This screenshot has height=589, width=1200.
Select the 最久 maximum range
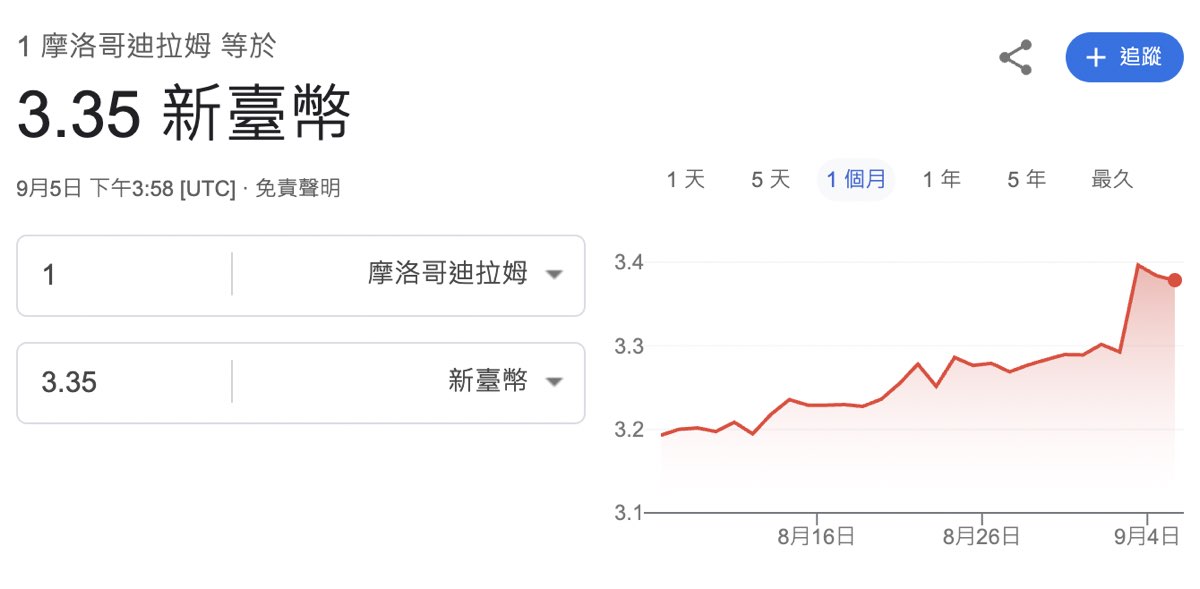(x=1112, y=180)
